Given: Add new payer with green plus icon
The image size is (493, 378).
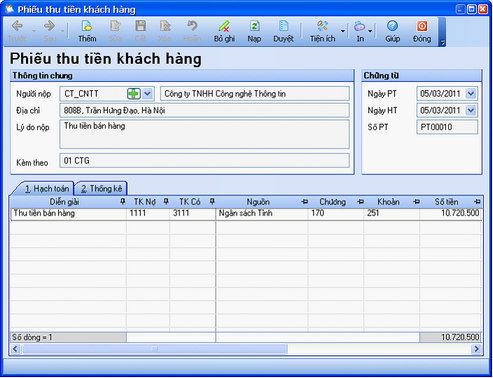Looking at the screenshot, I should [134, 94].
